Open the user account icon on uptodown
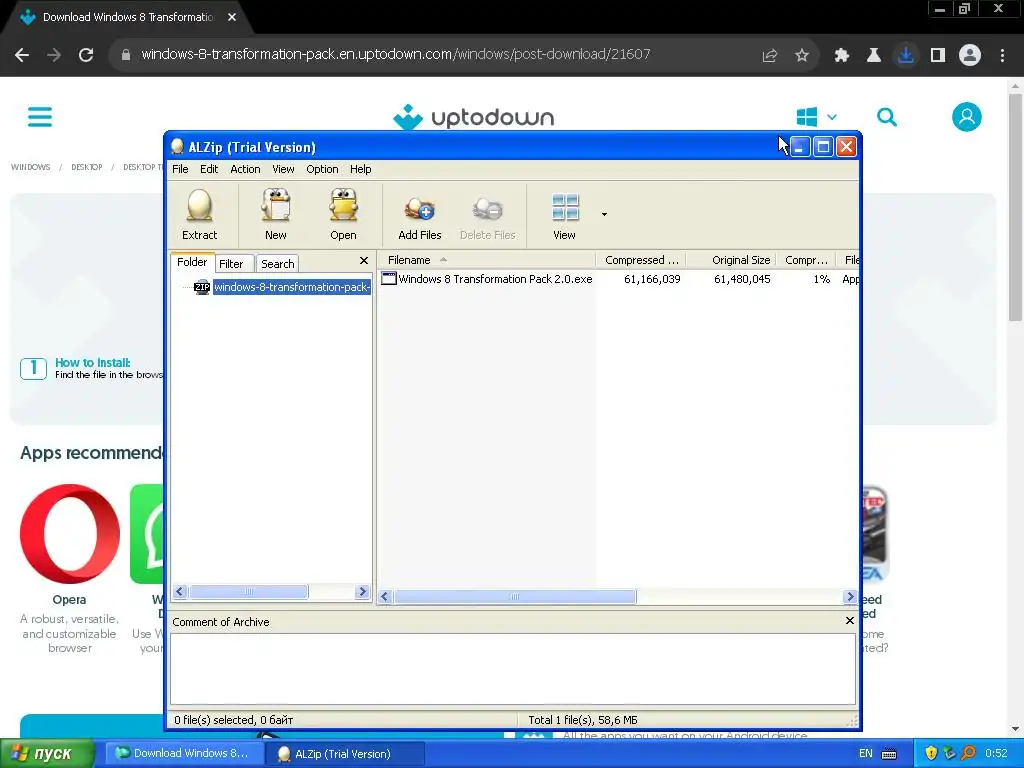1024x768 pixels. (967, 117)
